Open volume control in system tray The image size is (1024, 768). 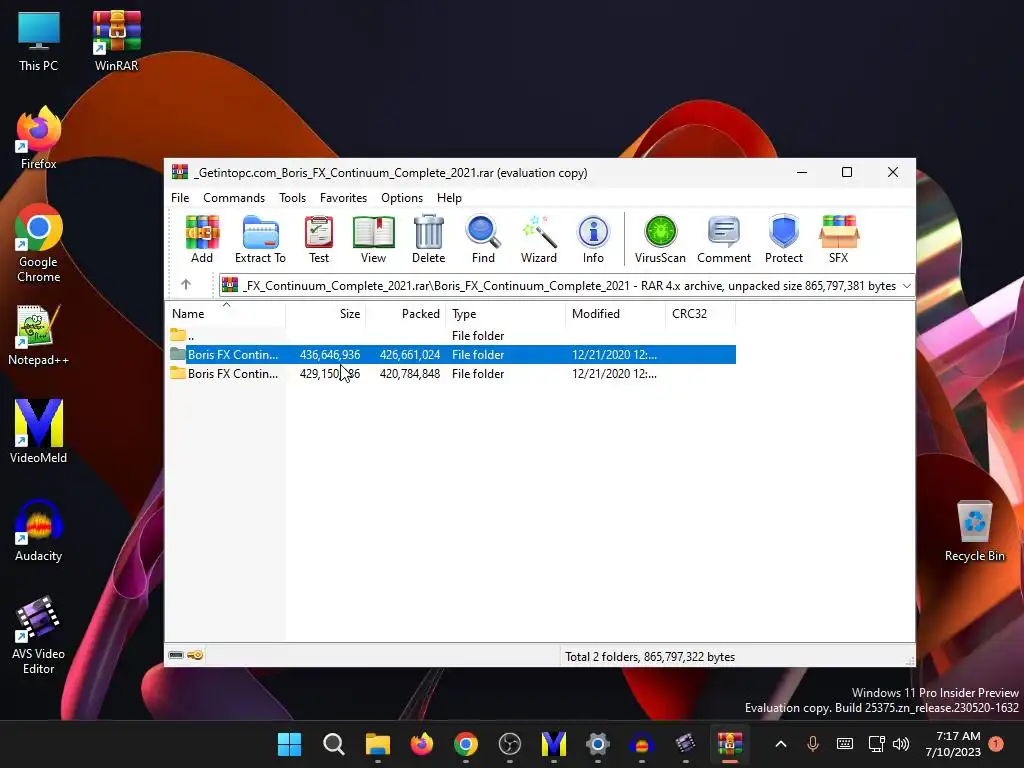pos(901,744)
